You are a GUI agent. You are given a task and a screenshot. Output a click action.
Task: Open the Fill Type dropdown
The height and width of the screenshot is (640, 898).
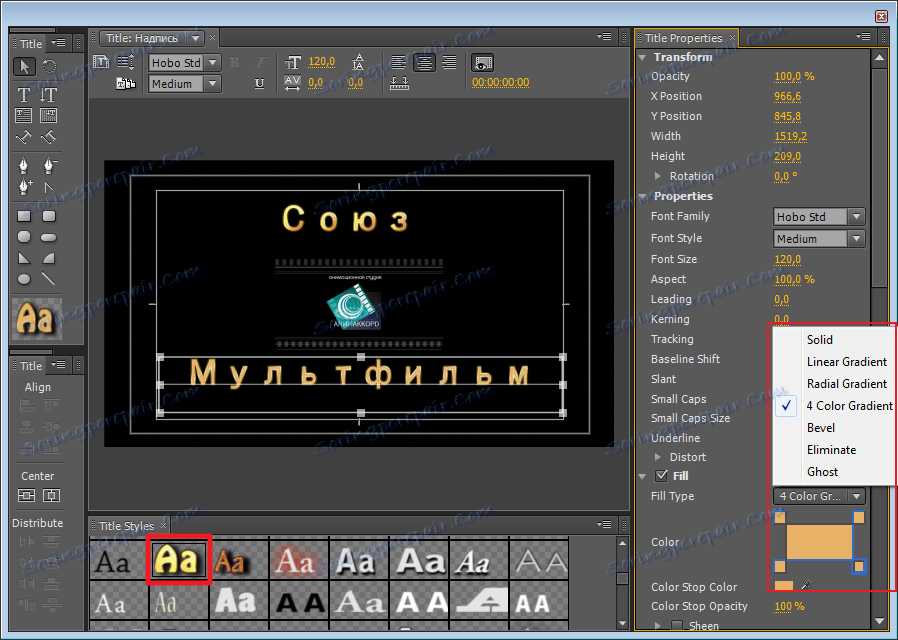[x=819, y=496]
